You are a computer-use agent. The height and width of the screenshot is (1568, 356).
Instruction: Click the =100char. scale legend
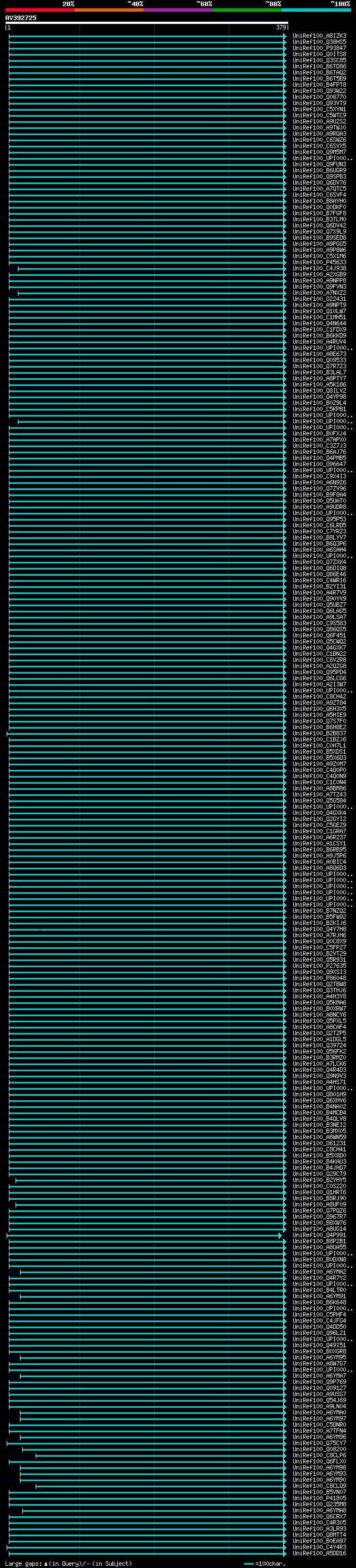pos(264,1564)
